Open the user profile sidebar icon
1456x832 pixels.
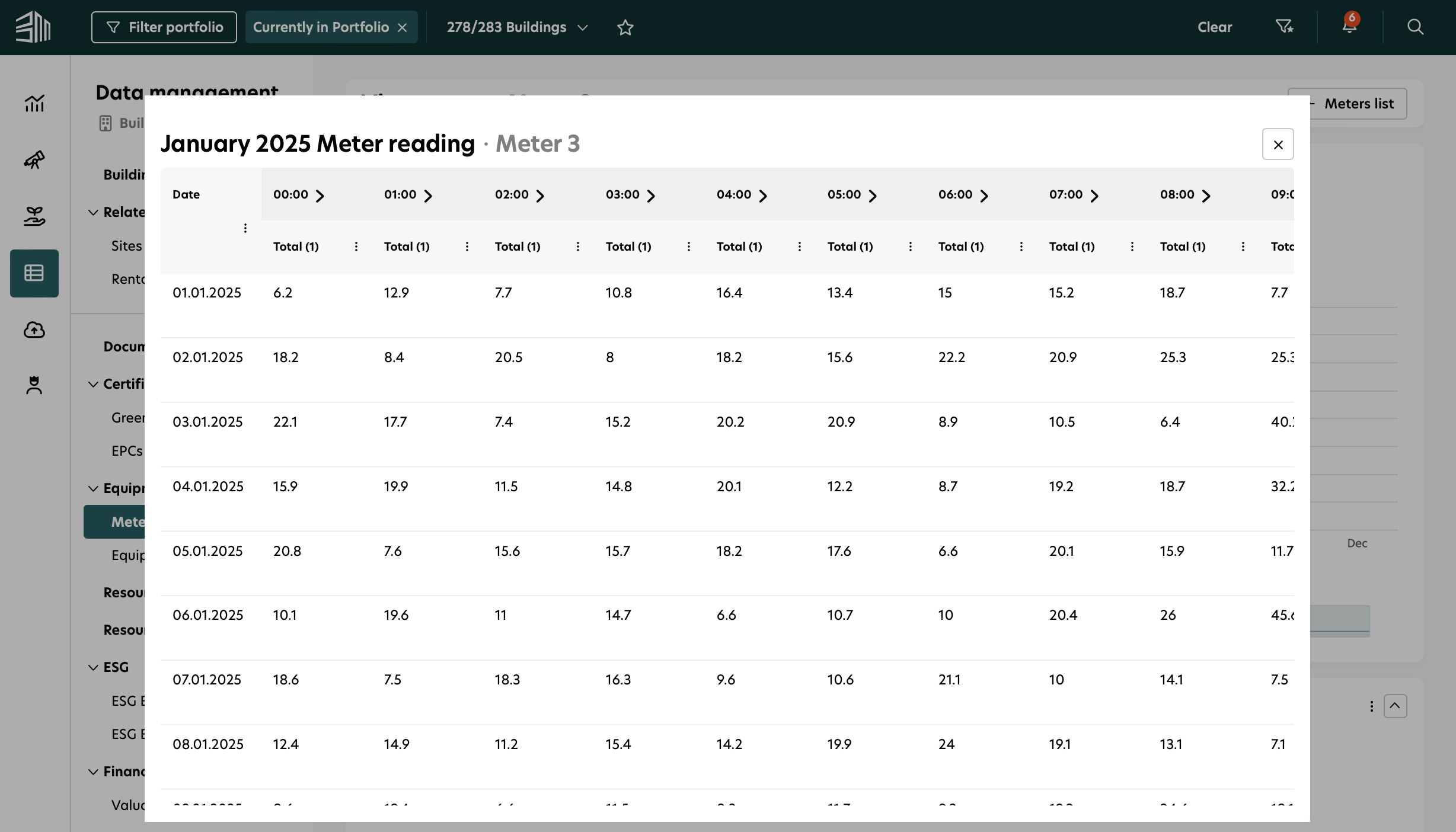pyautogui.click(x=34, y=385)
